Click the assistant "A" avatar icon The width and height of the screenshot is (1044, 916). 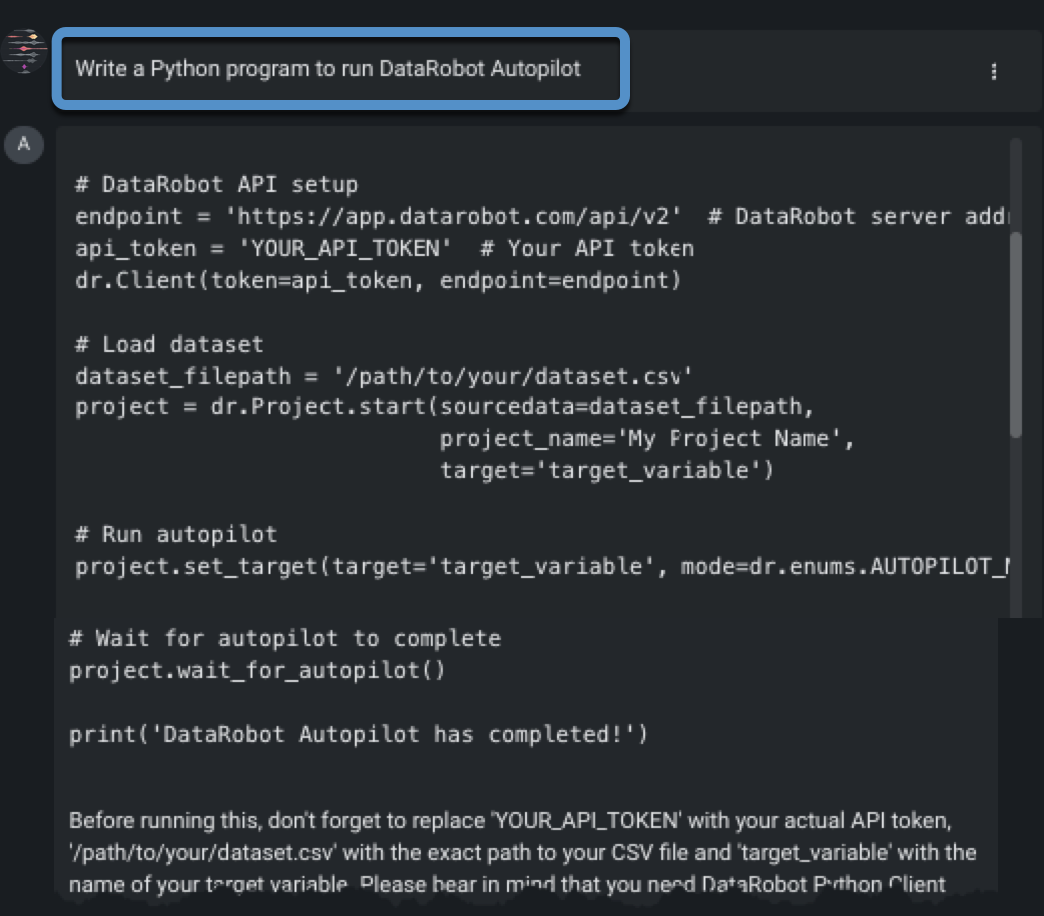pos(24,145)
